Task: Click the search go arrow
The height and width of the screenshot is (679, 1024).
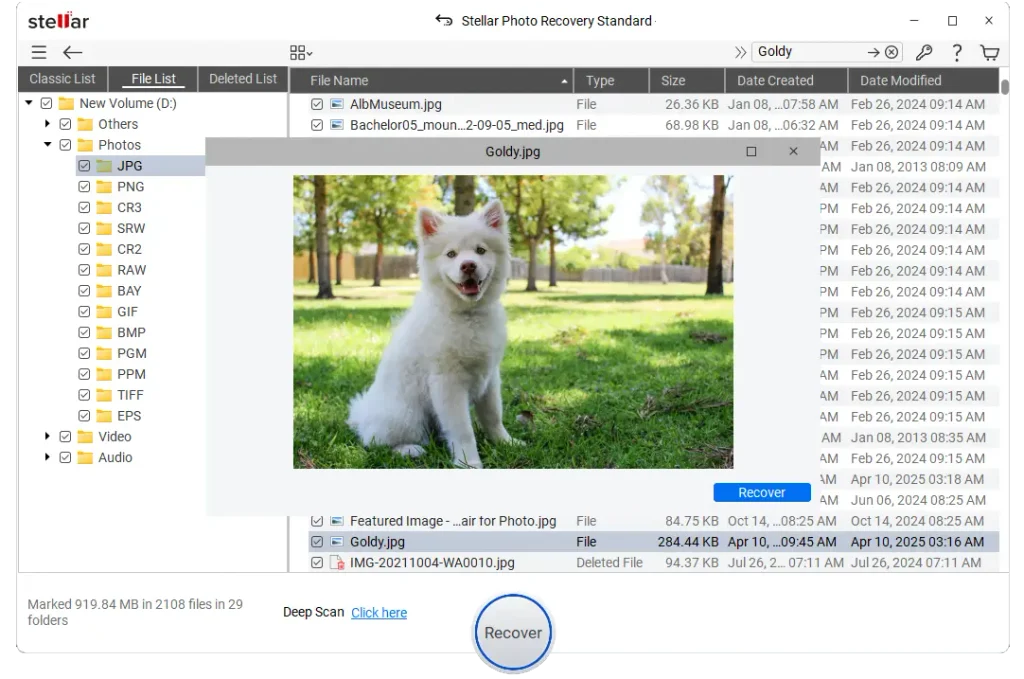Action: coord(873,52)
